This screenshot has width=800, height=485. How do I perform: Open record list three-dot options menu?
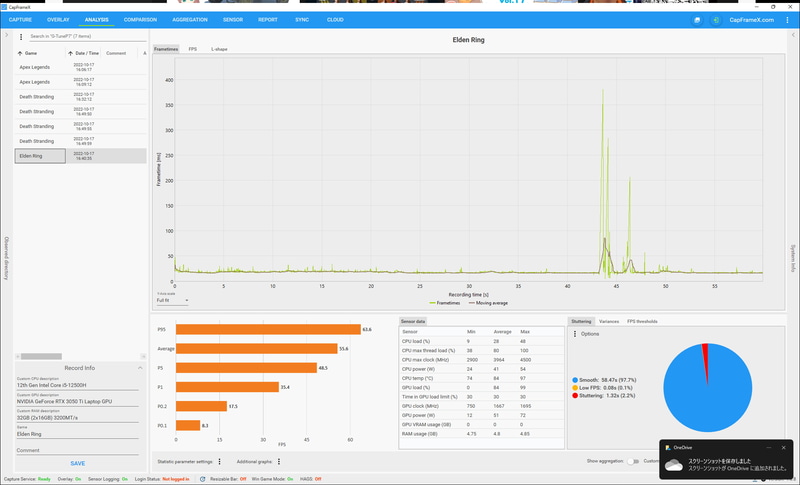tap(21, 37)
